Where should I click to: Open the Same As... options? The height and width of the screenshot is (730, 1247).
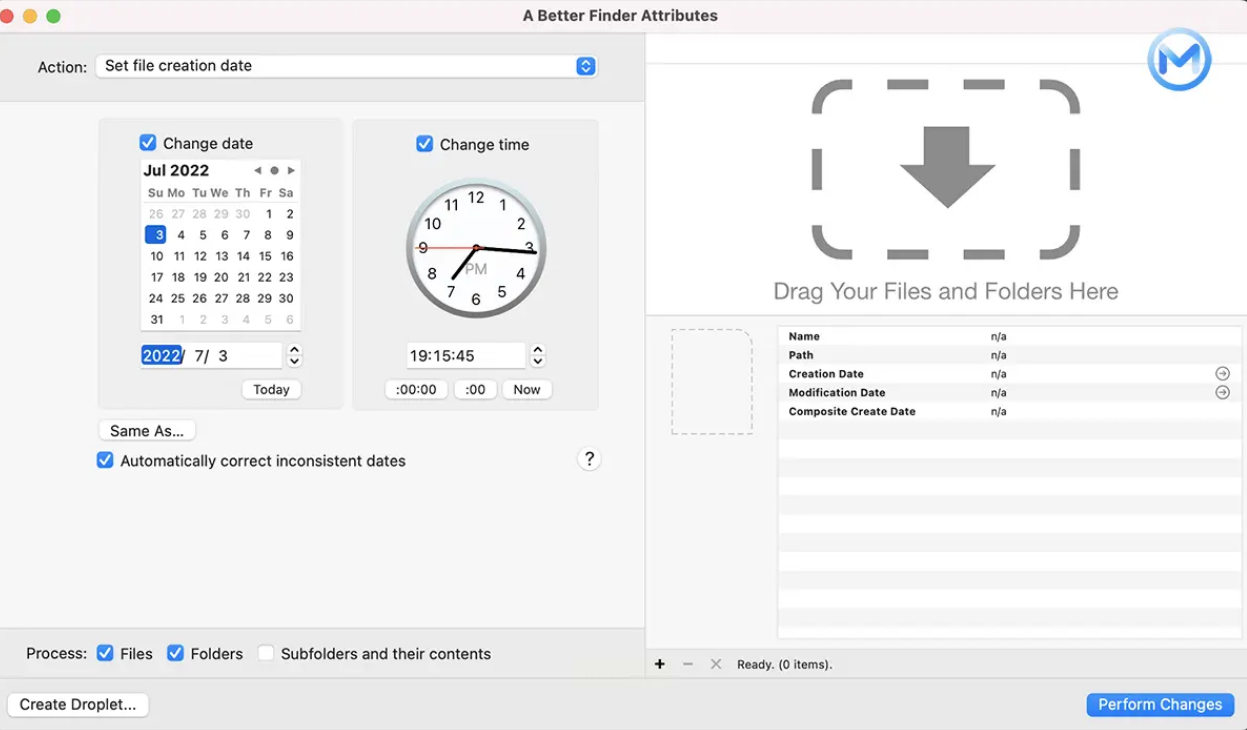[x=147, y=431]
